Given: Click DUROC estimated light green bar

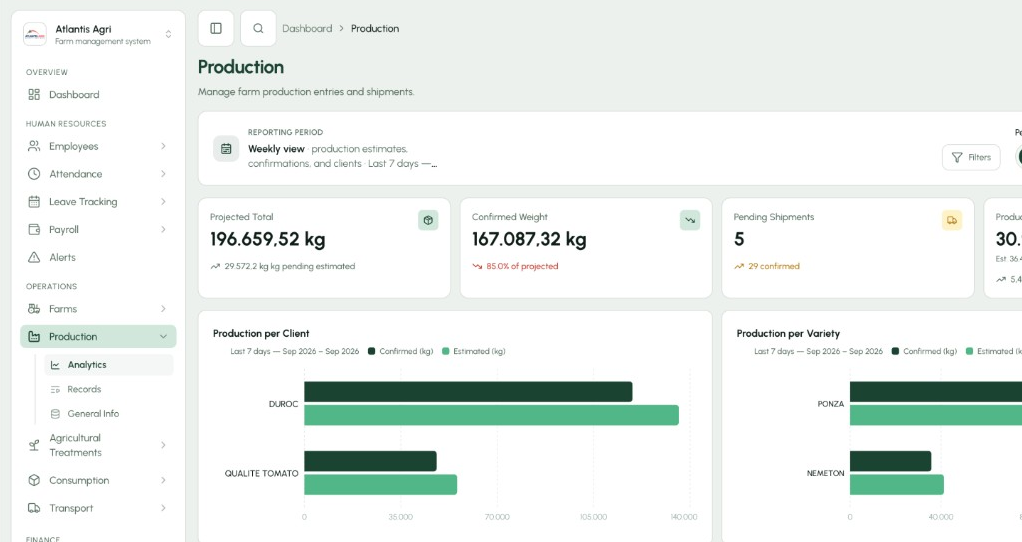Looking at the screenshot, I should (x=491, y=415).
